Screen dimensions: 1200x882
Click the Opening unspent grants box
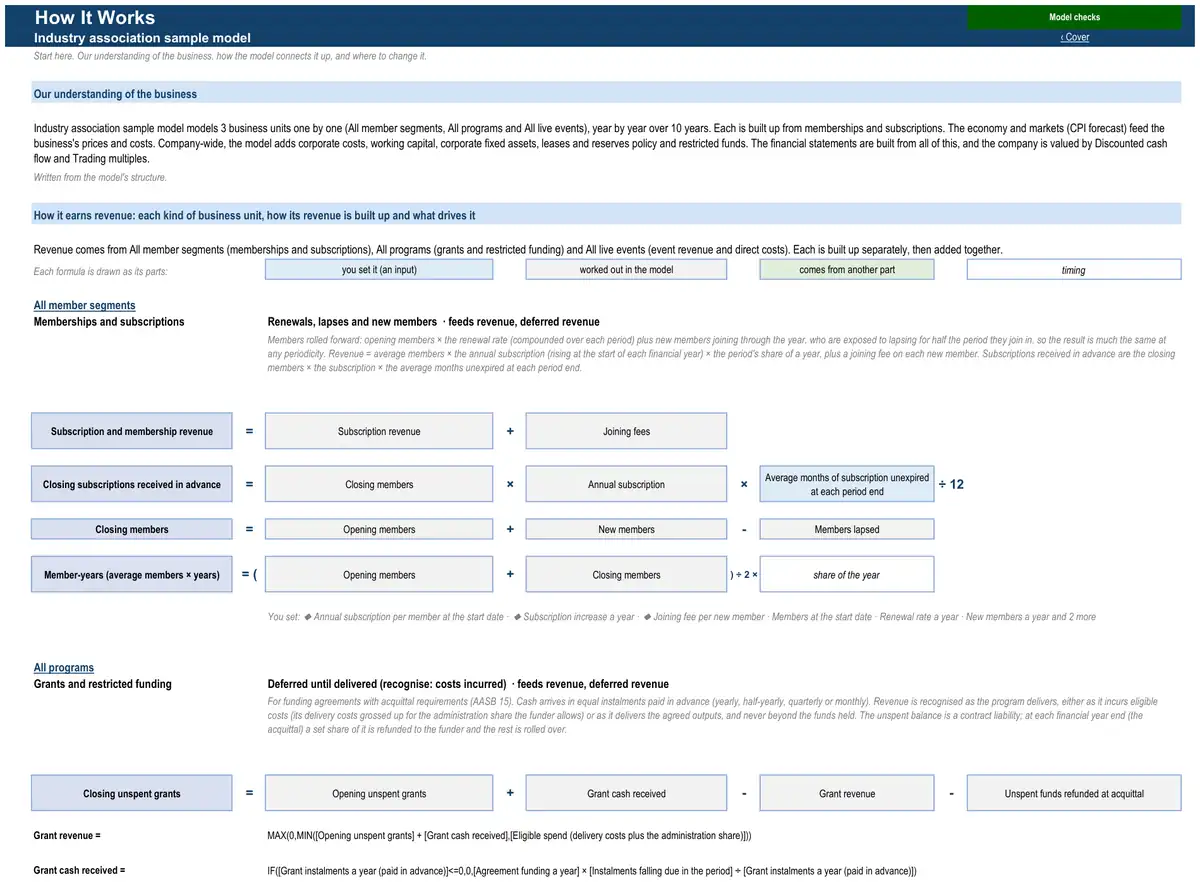point(379,793)
